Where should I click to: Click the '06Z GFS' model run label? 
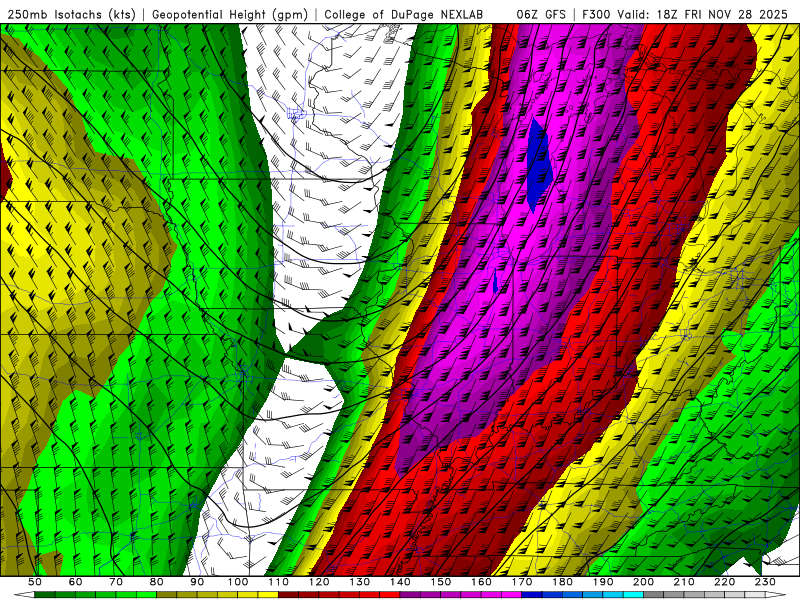pyautogui.click(x=541, y=15)
